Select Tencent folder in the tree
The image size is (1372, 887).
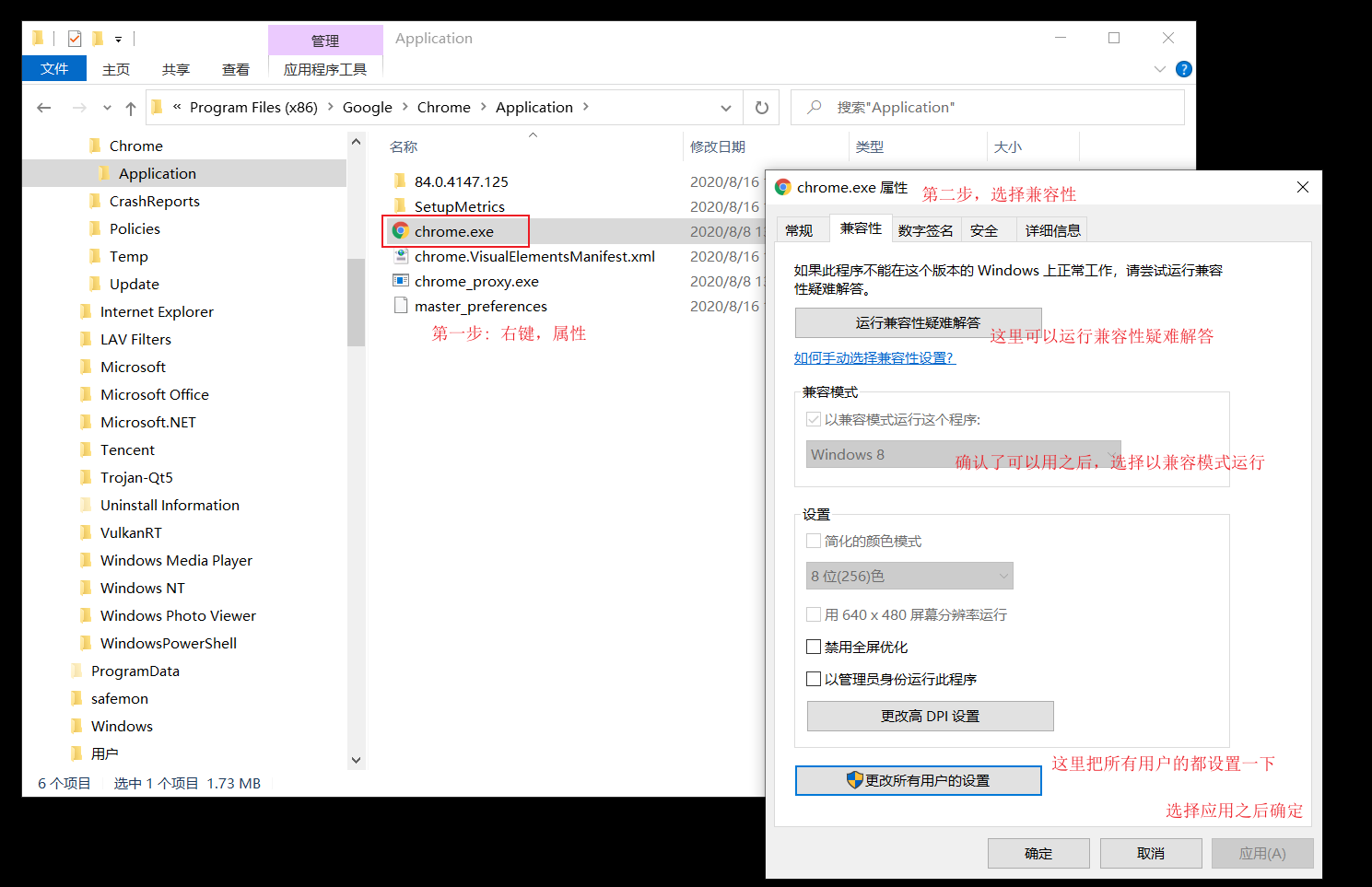click(127, 449)
